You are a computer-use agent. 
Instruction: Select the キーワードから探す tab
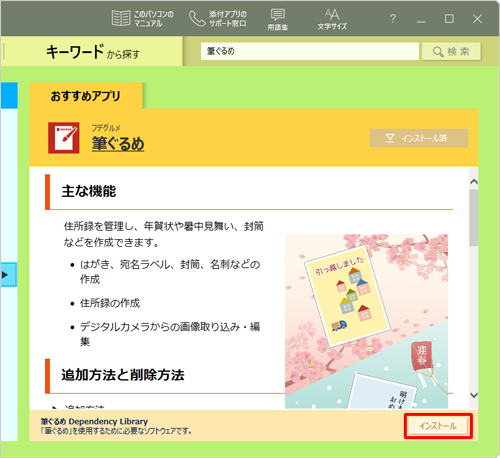click(93, 52)
